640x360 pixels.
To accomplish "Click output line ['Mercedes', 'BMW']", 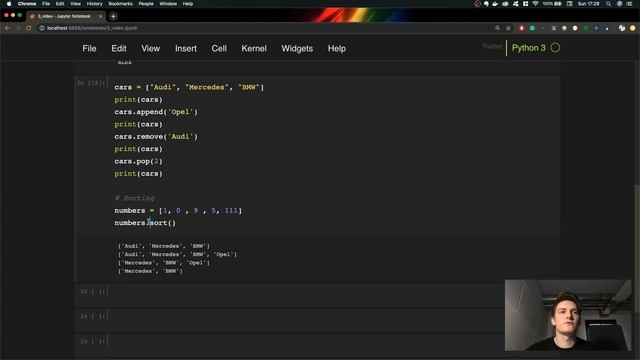I will [x=150, y=271].
